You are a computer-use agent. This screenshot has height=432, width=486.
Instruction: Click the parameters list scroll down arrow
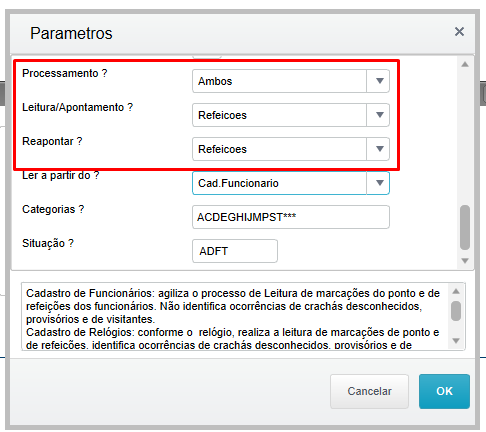465,260
